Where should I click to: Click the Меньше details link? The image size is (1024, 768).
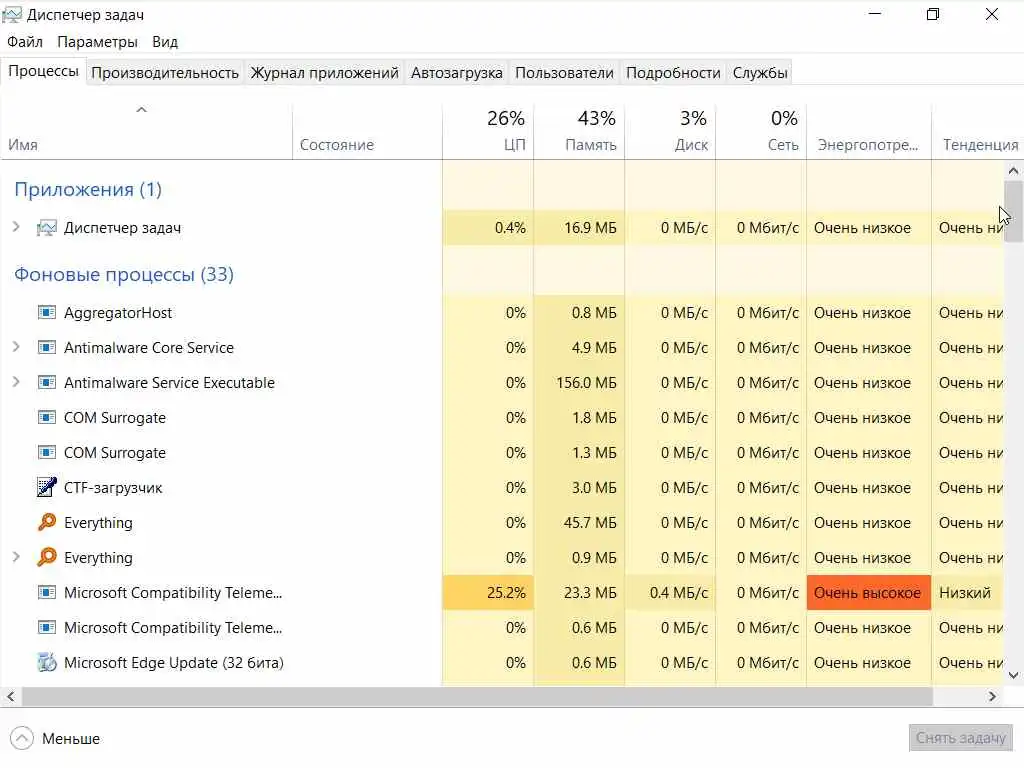point(71,739)
